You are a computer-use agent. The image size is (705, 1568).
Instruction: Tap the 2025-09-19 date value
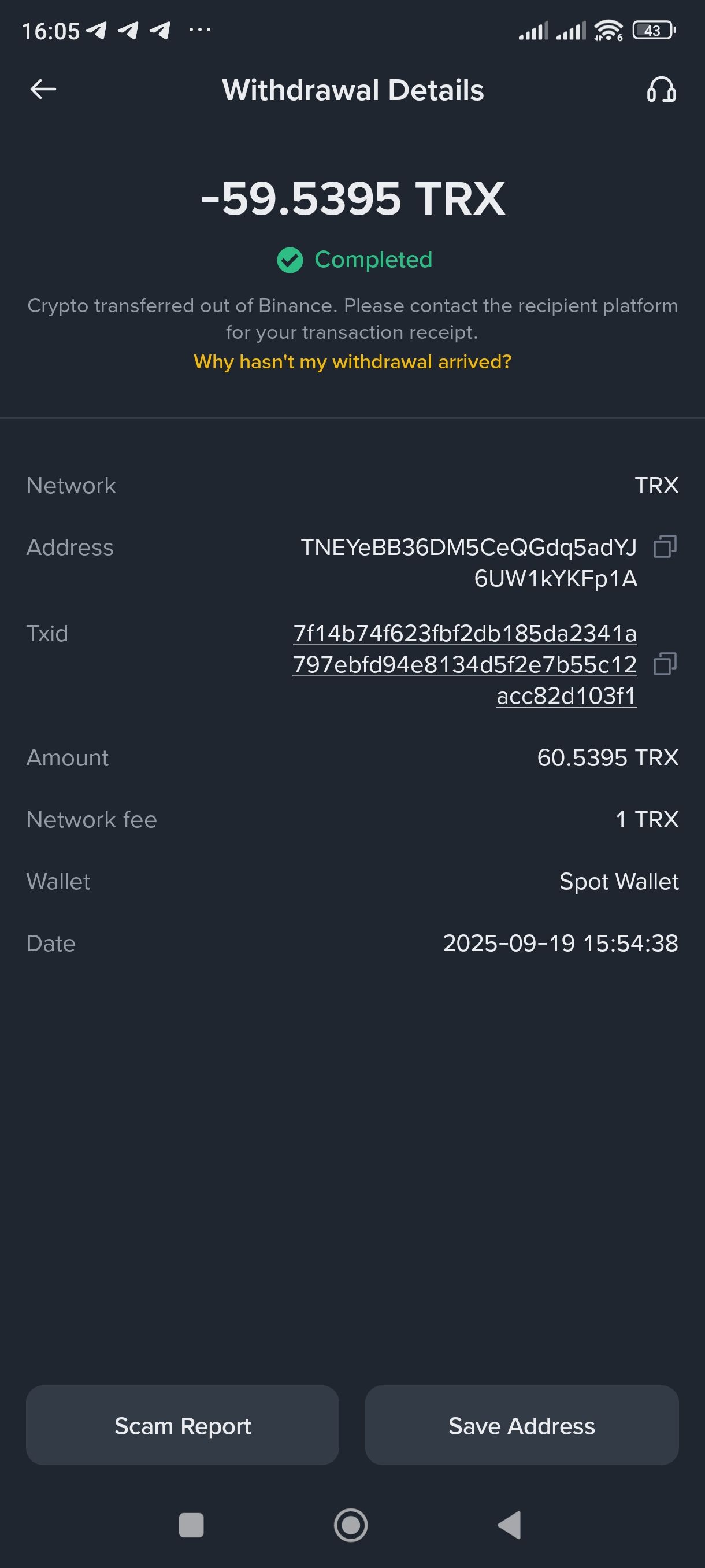pos(559,944)
